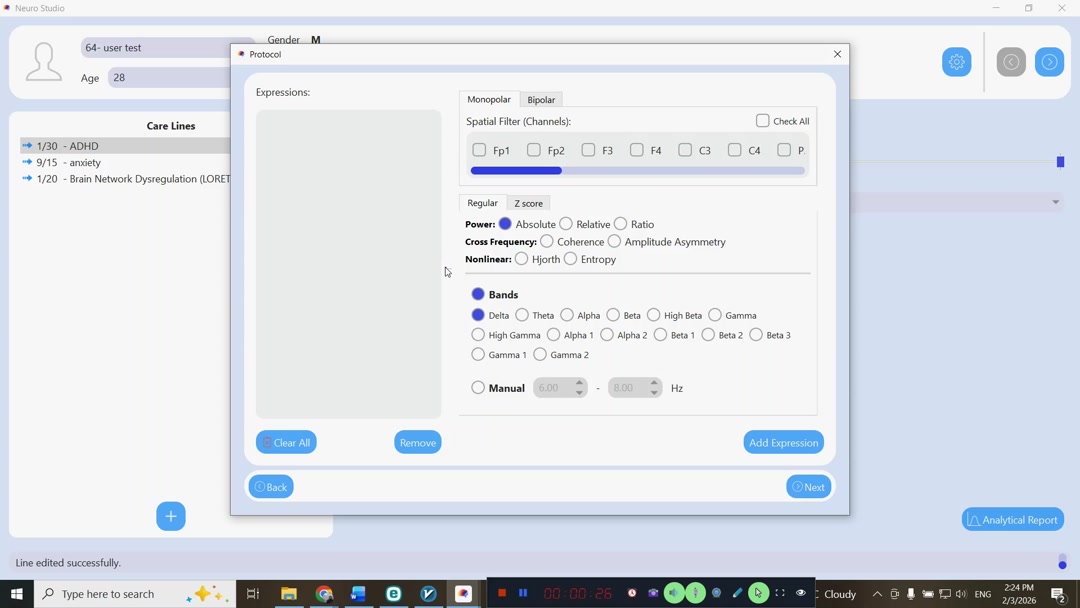The height and width of the screenshot is (608, 1080).
Task: Toggle recorder speaker audio button
Action: coord(674,593)
